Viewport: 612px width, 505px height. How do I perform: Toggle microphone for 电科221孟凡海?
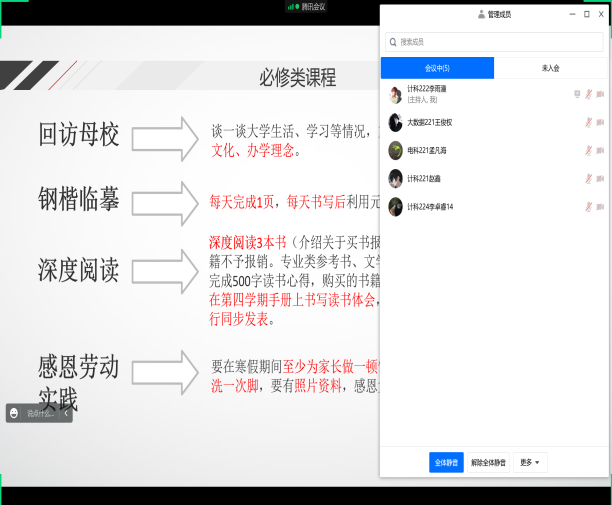(x=588, y=150)
